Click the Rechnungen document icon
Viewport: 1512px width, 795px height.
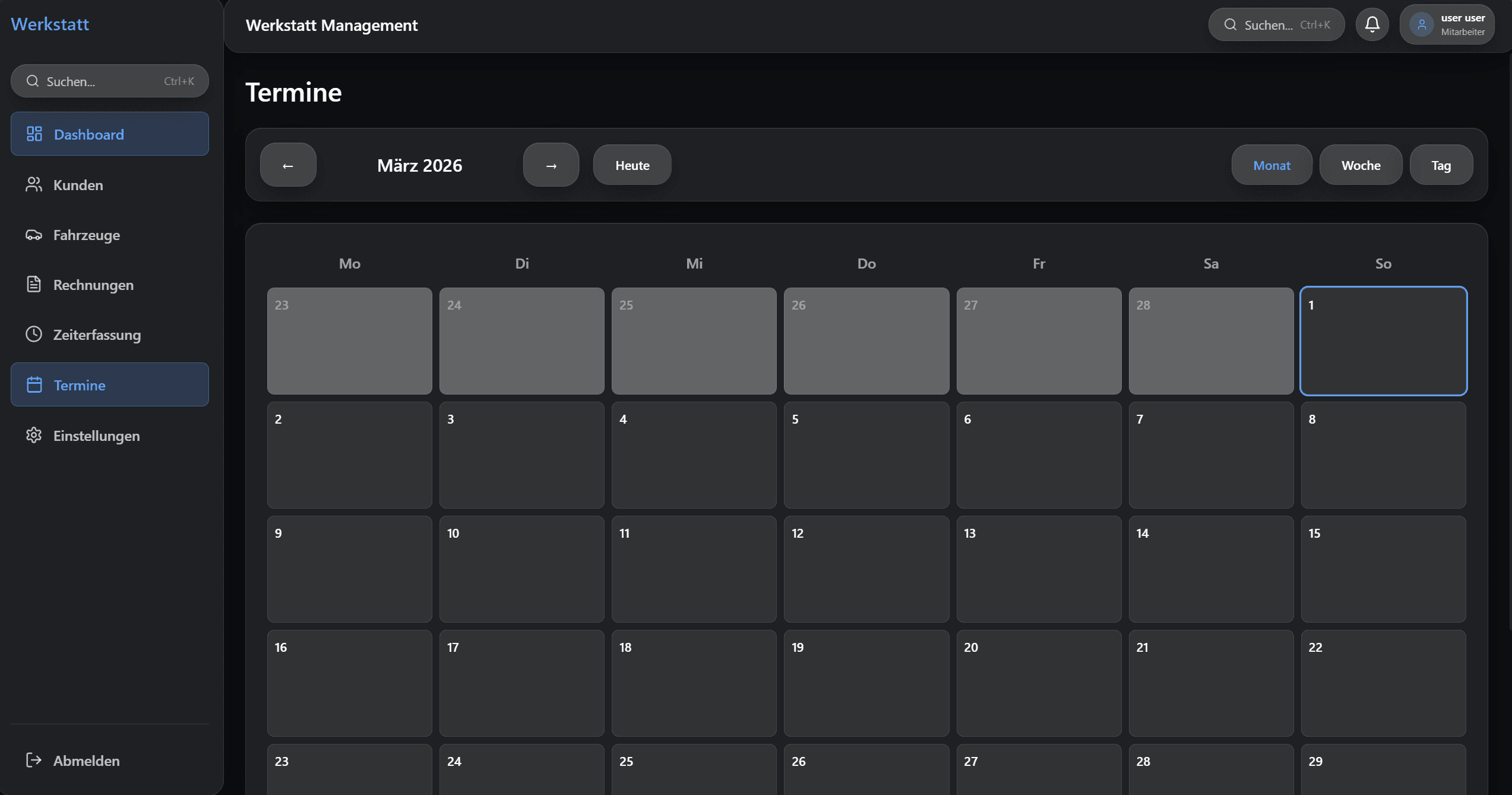point(34,285)
